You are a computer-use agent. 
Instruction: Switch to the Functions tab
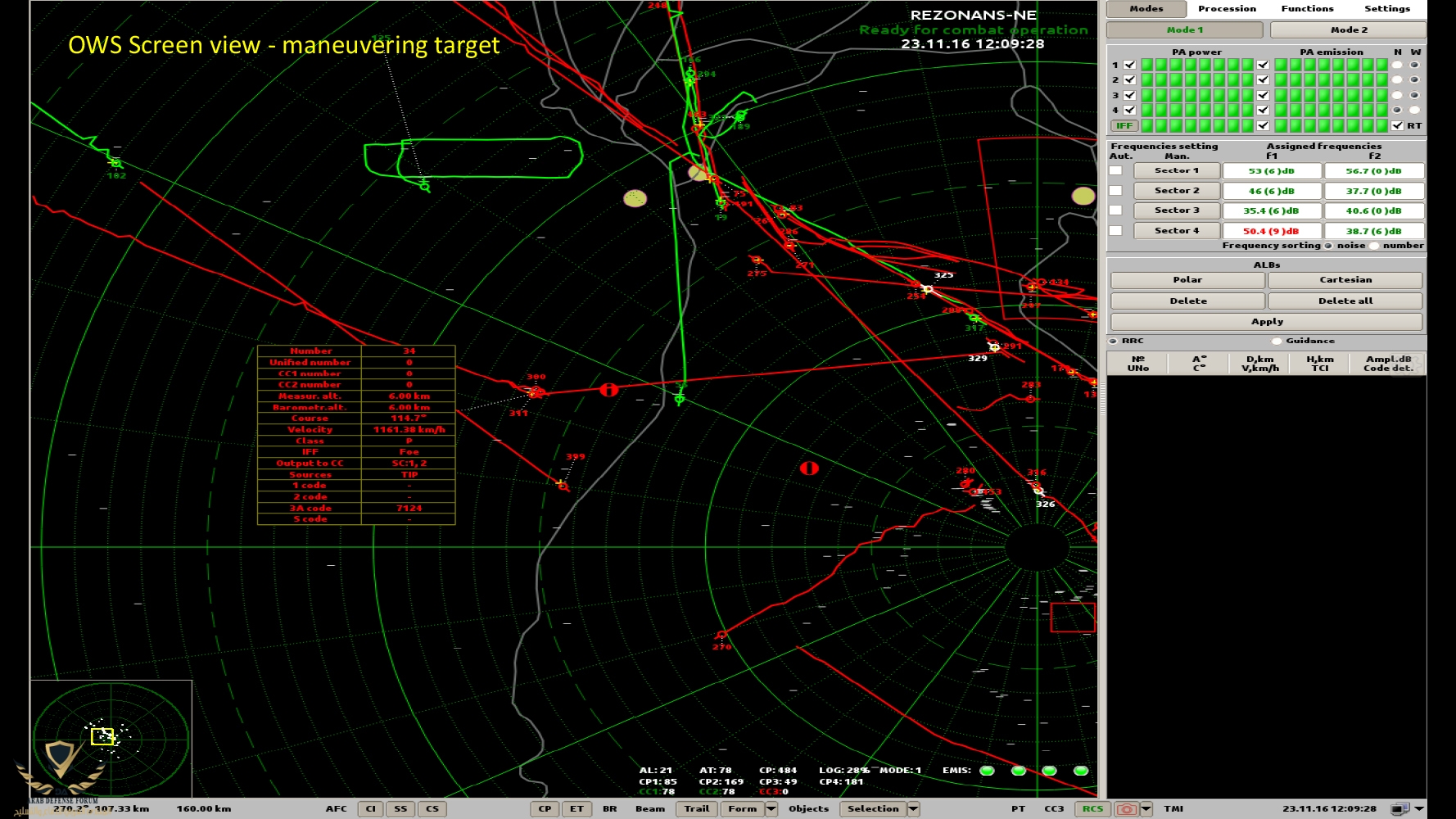coord(1307,9)
